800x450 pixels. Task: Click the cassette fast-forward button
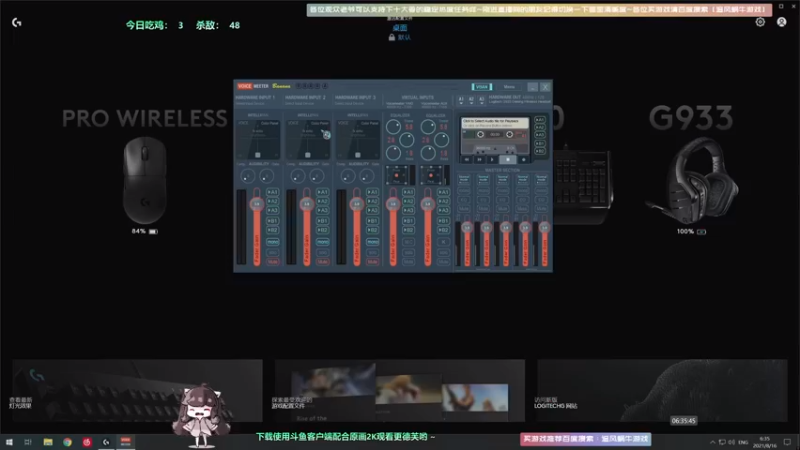click(x=480, y=160)
